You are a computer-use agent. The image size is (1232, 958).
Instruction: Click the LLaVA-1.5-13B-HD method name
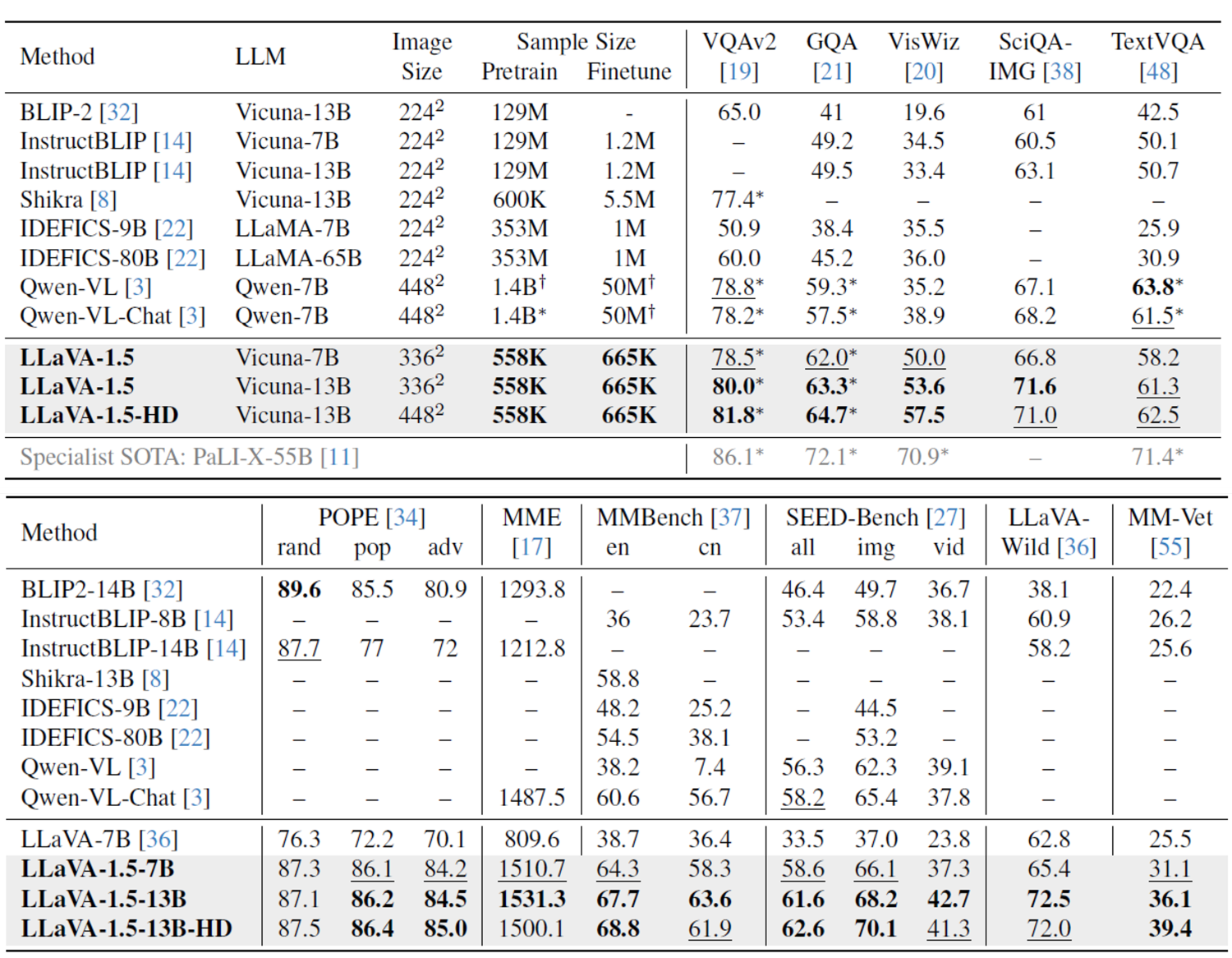[x=126, y=928]
